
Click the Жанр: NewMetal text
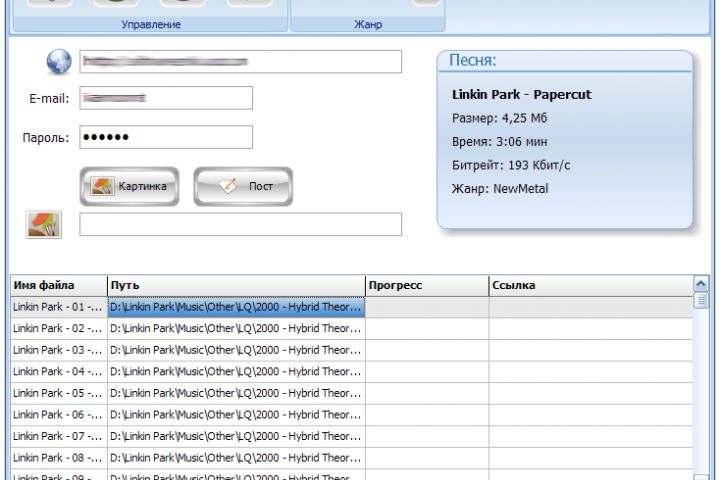[x=500, y=188]
